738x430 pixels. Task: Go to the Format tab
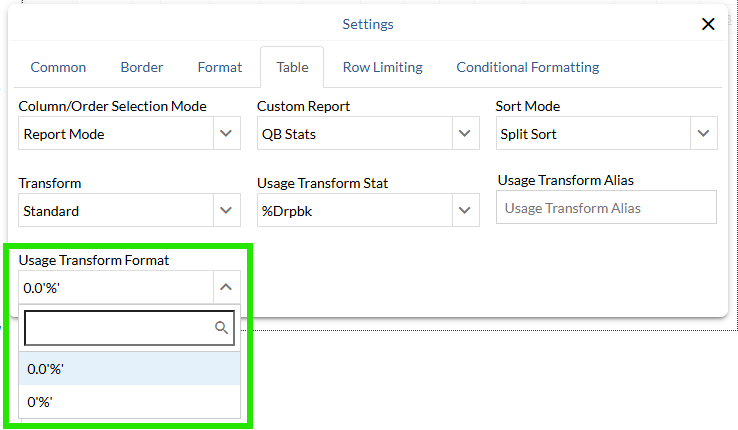click(220, 68)
